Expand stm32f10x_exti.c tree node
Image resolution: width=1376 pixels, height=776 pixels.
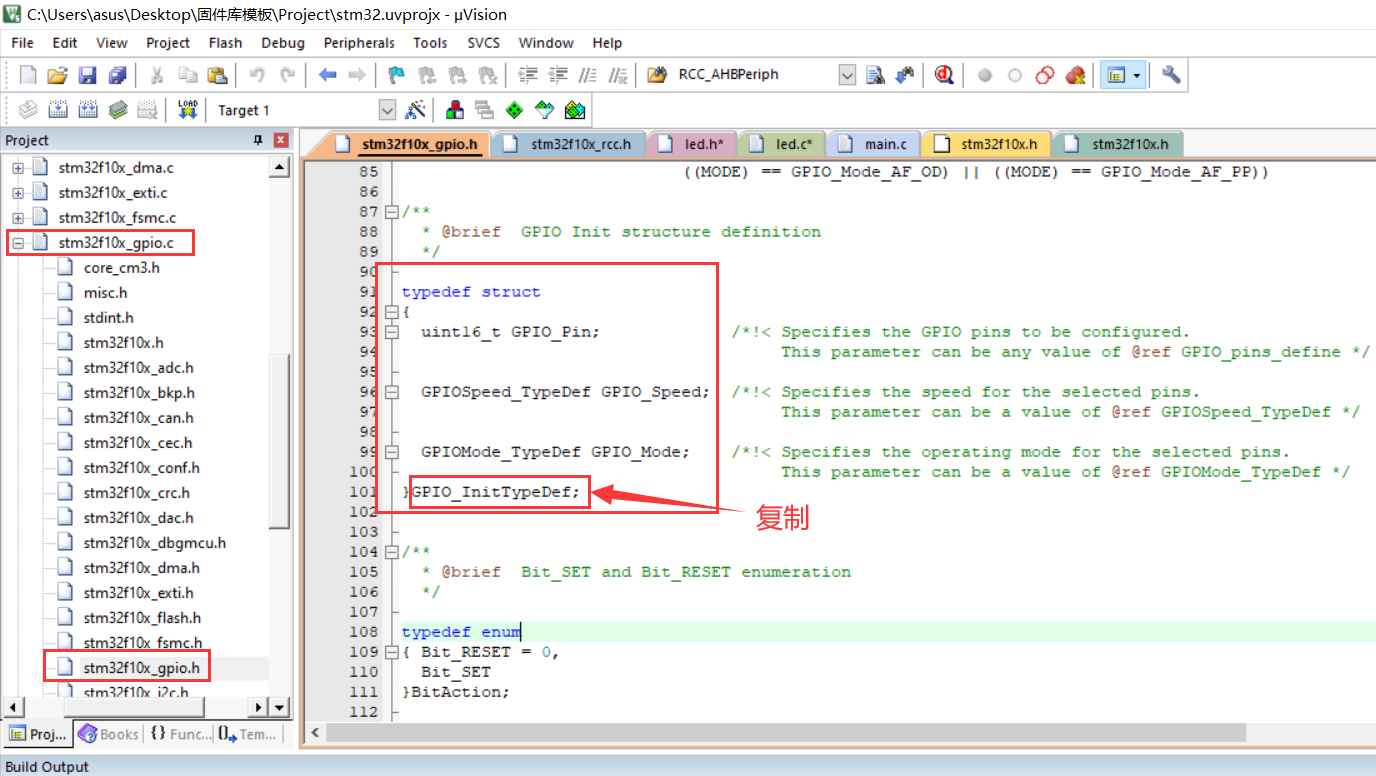pyautogui.click(x=18, y=193)
